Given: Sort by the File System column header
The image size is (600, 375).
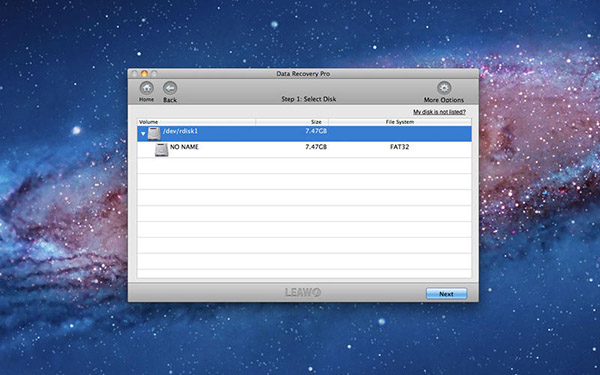Looking at the screenshot, I should [400, 122].
